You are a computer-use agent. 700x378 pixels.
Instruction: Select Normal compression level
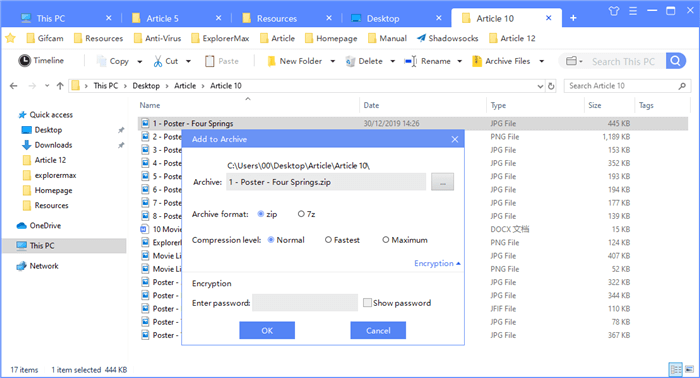(271, 240)
